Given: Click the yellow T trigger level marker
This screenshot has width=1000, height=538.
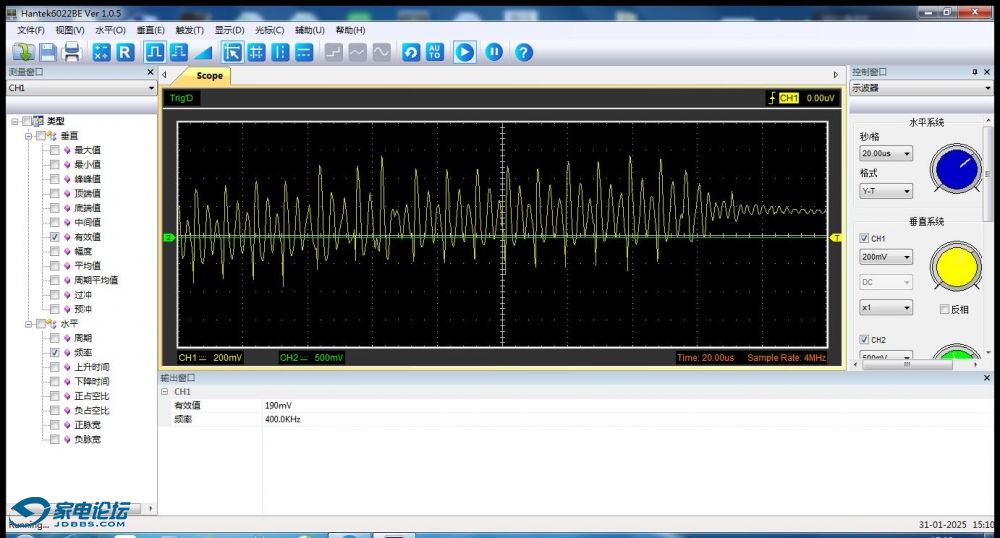Looking at the screenshot, I should [x=836, y=238].
